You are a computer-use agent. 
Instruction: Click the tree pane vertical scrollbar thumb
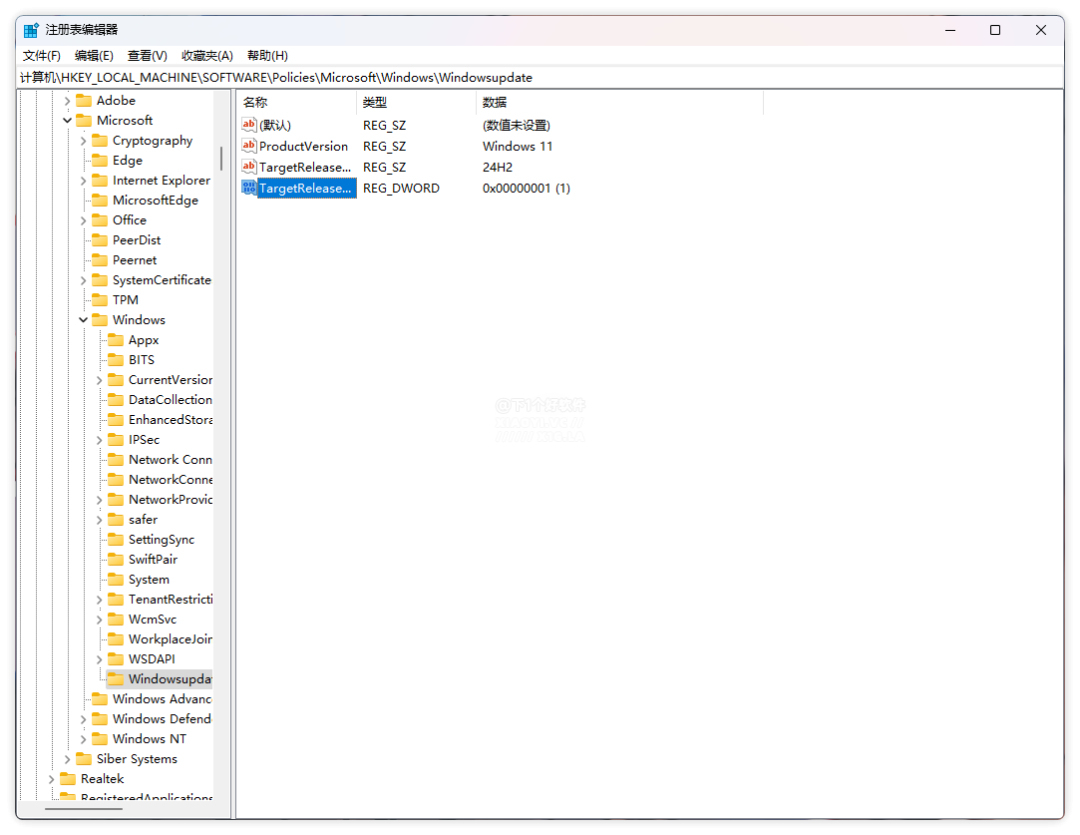point(221,158)
